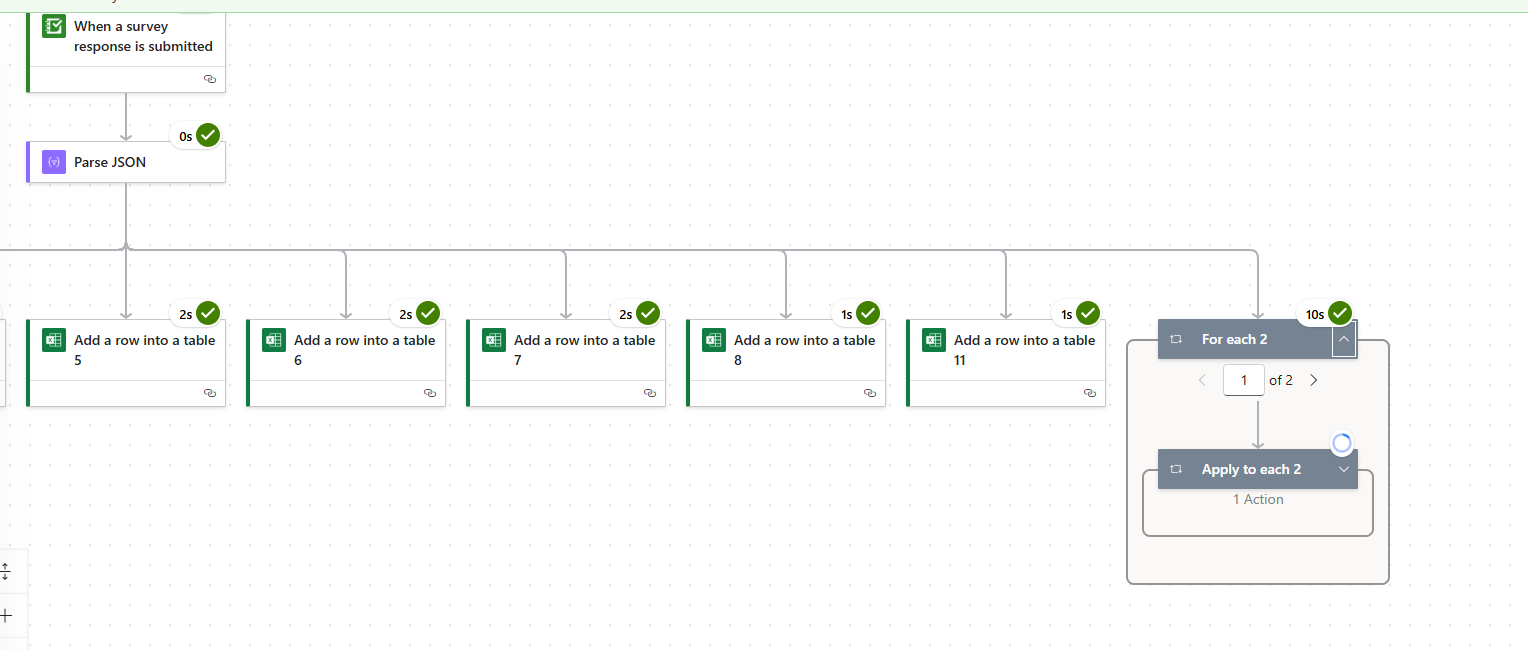This screenshot has height=650, width=1528.
Task: Go to next iteration of For each 2
Action: [1314, 380]
